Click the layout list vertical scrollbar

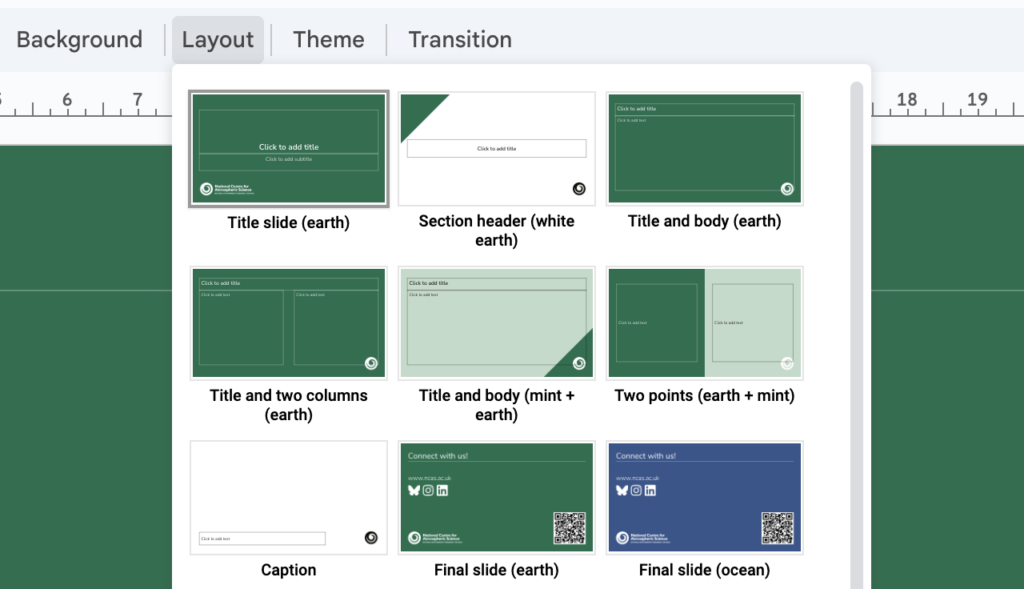click(857, 335)
